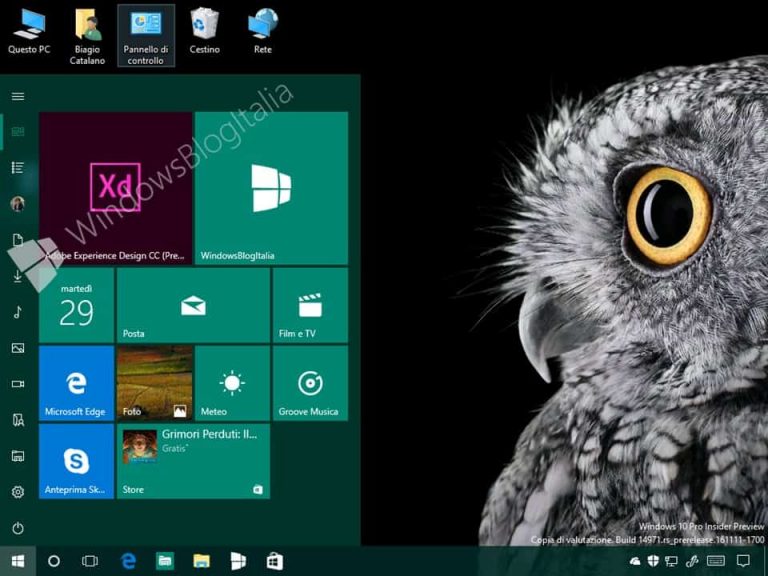Open the Foto tile thumbnail

pyautogui.click(x=155, y=384)
